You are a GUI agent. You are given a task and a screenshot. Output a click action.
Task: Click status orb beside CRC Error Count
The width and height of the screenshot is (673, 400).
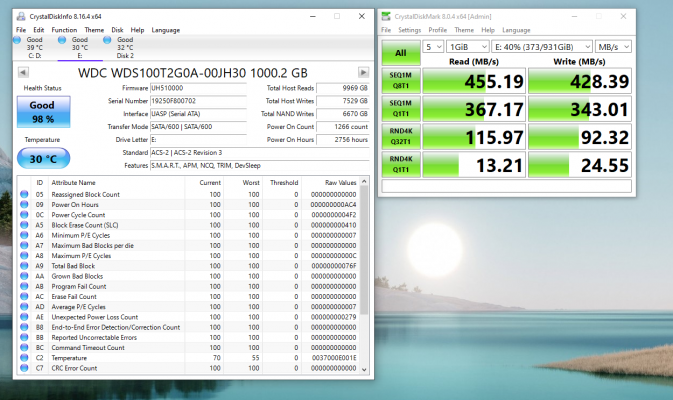click(24, 368)
